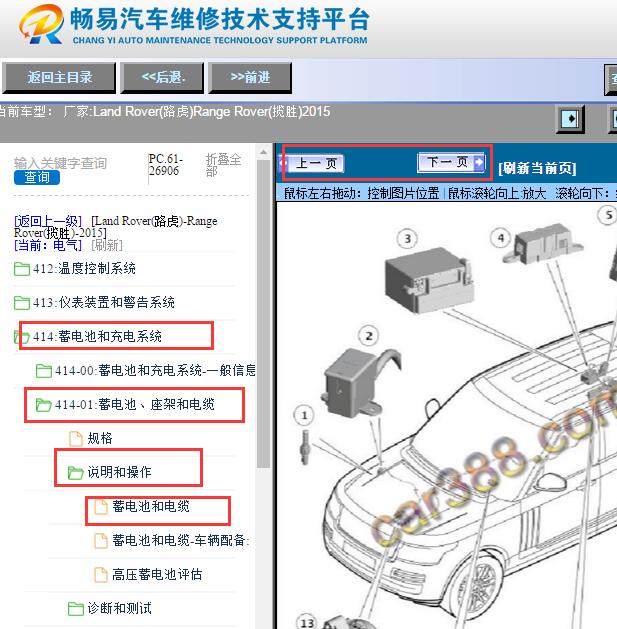This screenshot has height=629, width=617.
Task: Click the folder icon beside 413:仪表装置和警告系统
Action: pos(22,303)
